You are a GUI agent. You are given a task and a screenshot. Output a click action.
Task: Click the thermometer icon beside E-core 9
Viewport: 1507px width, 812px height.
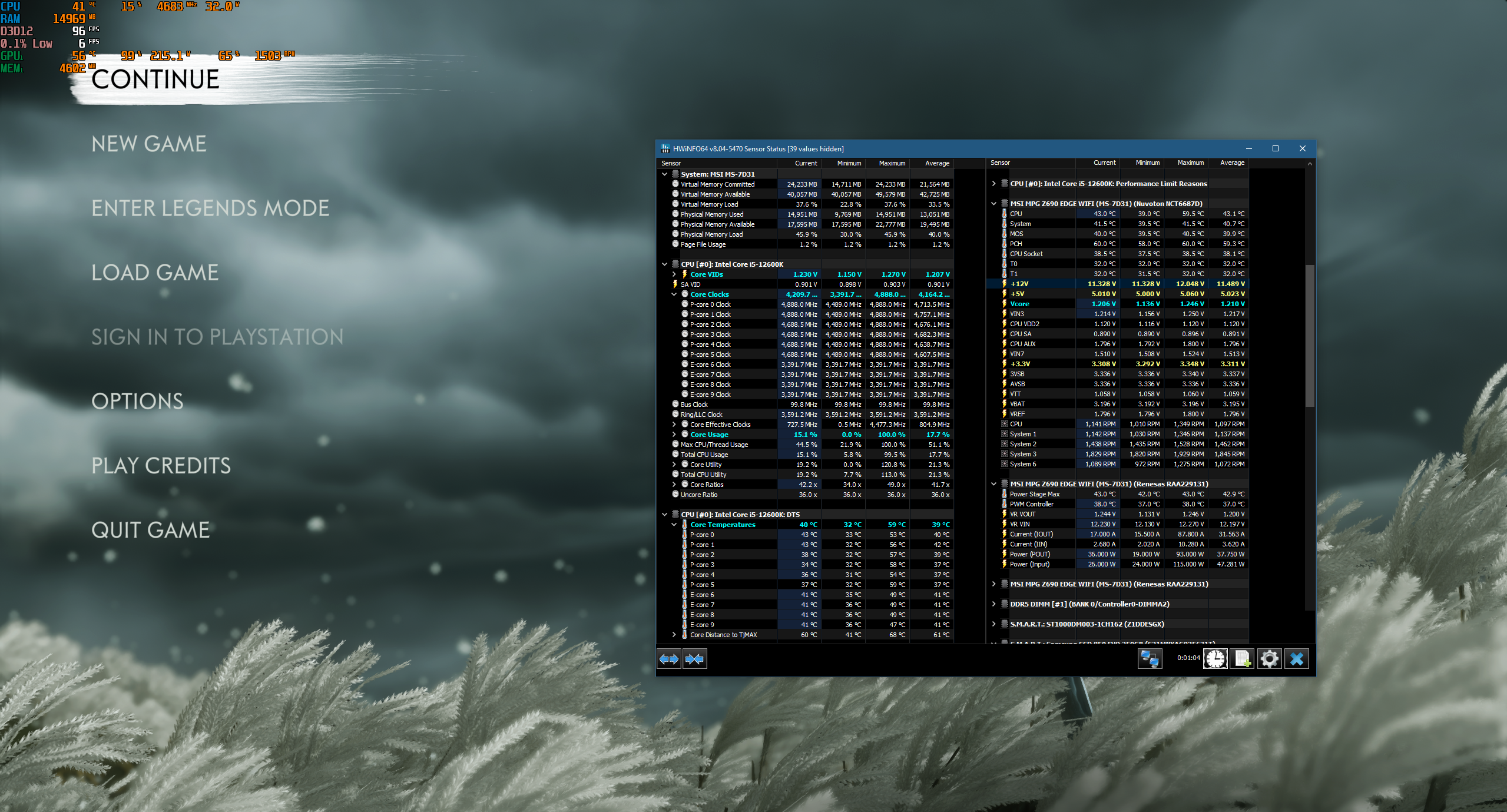[685, 625]
